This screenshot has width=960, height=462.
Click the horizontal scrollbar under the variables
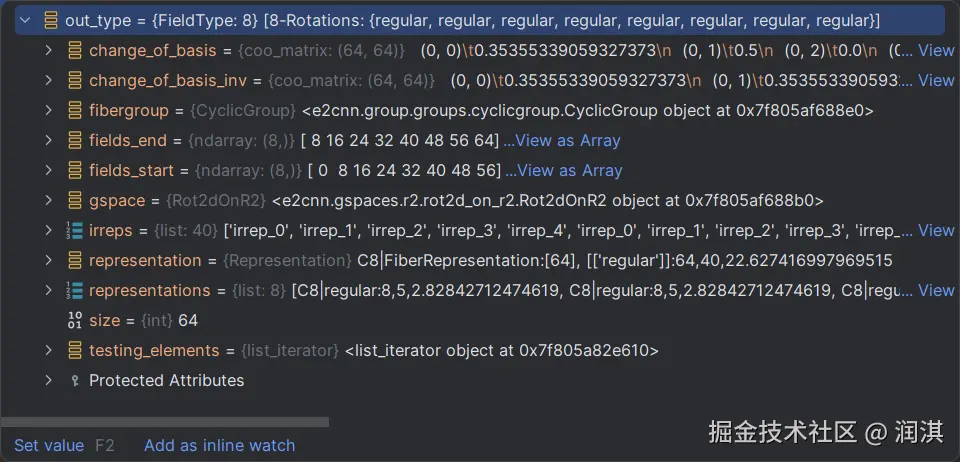pos(165,422)
